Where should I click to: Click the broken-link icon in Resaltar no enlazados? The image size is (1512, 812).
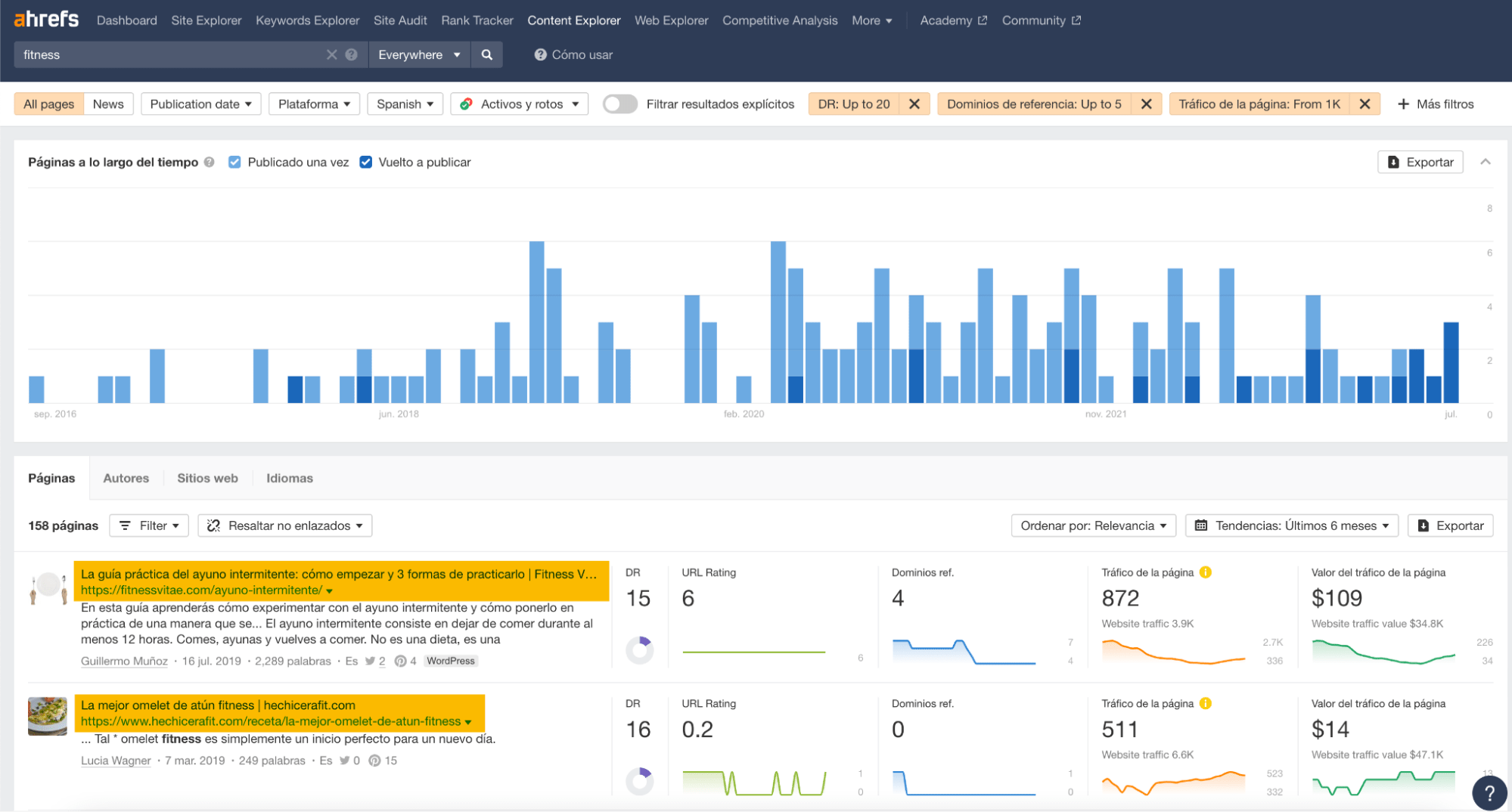coord(214,525)
